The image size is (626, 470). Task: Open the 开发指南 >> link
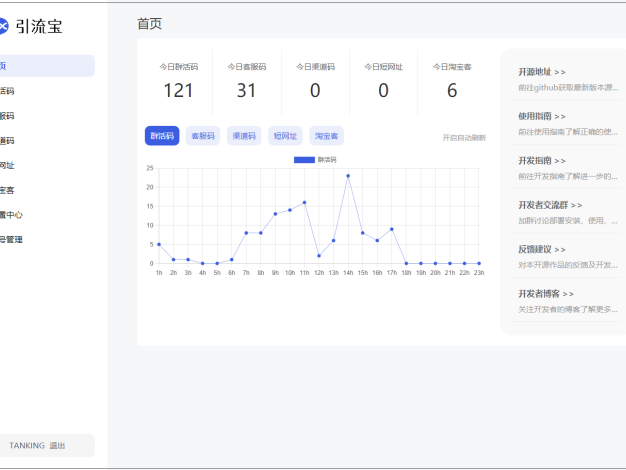point(542,161)
